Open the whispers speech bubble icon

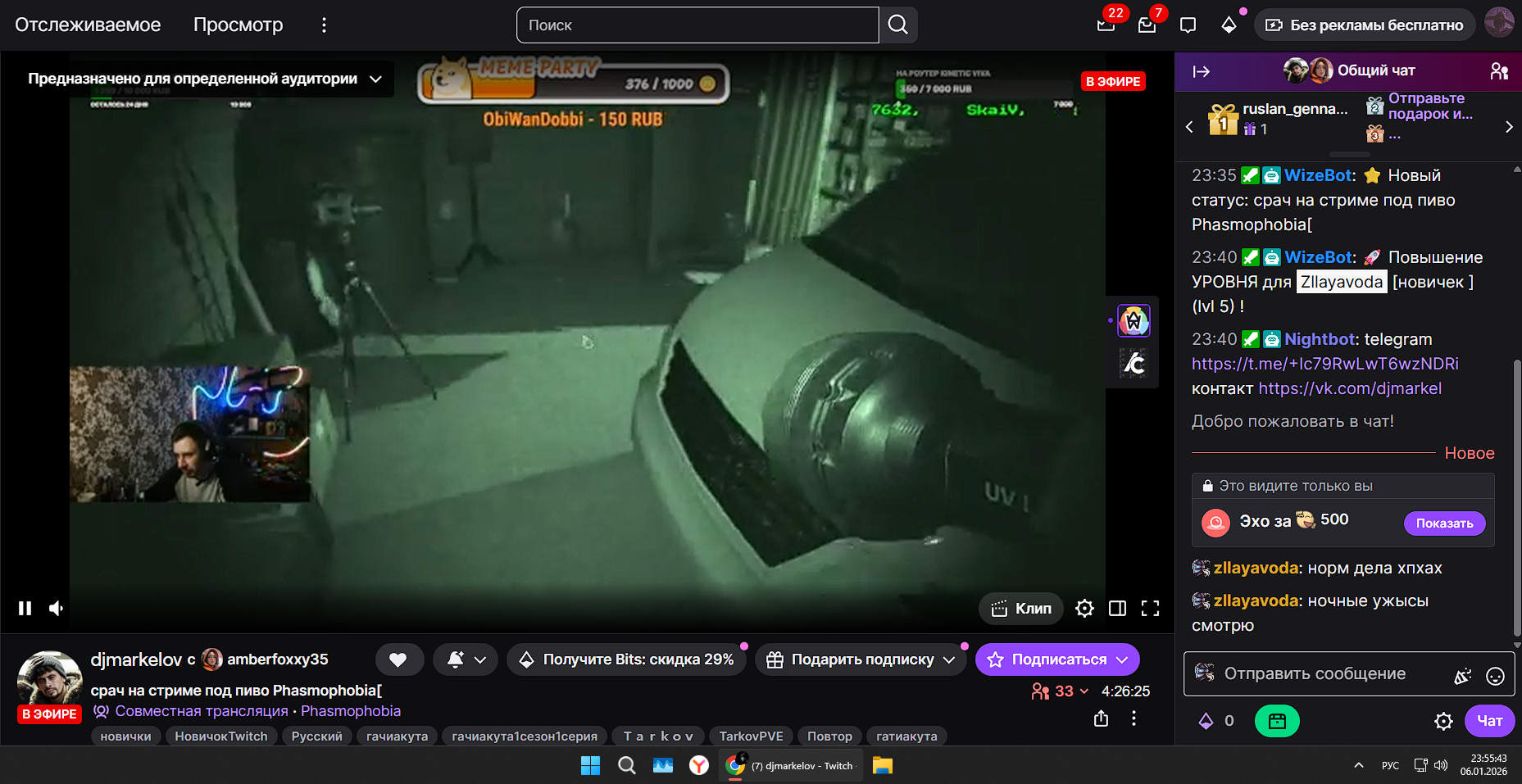pyautogui.click(x=1188, y=25)
